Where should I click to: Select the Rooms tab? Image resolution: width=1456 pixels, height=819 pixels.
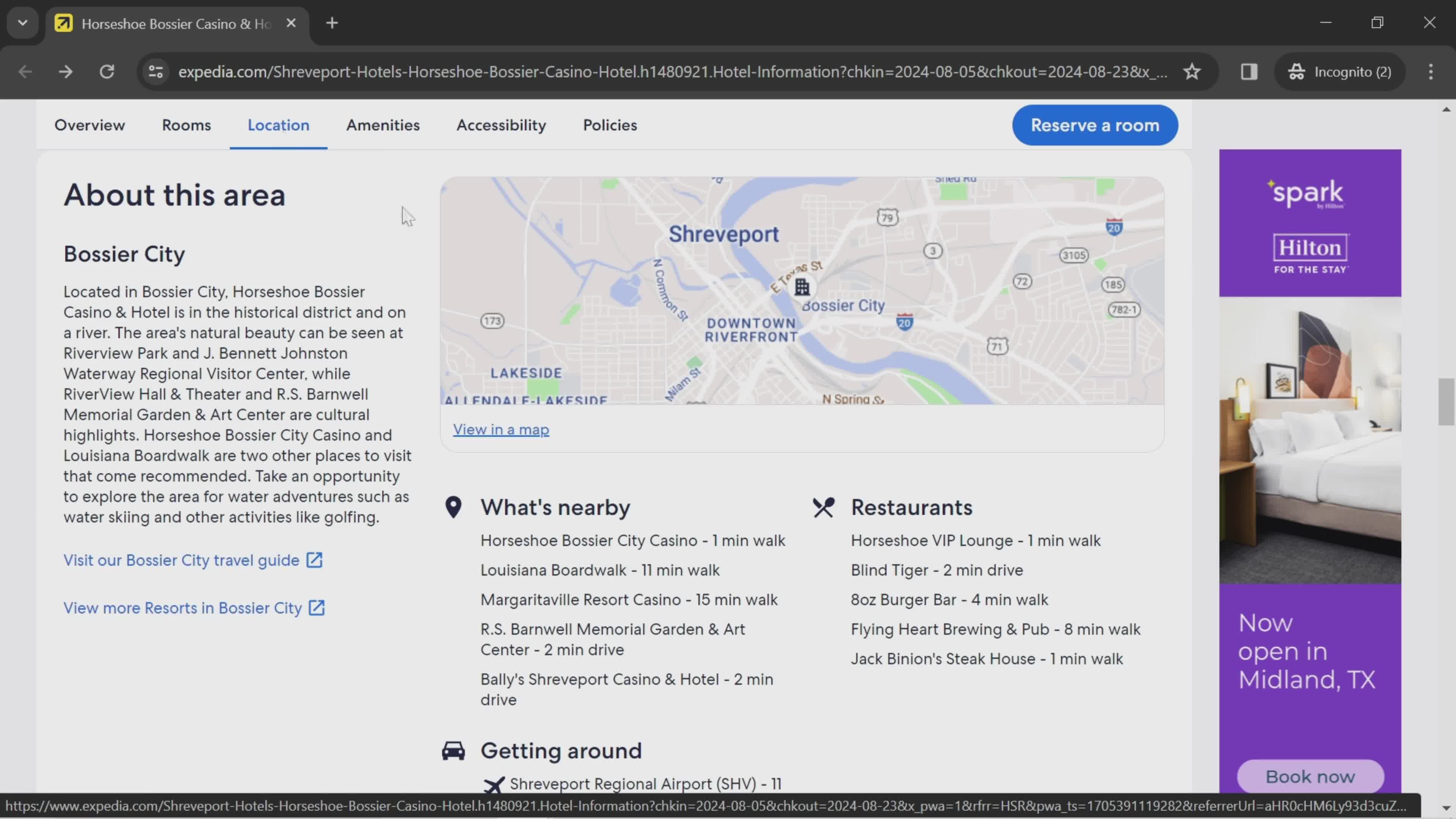tap(186, 124)
